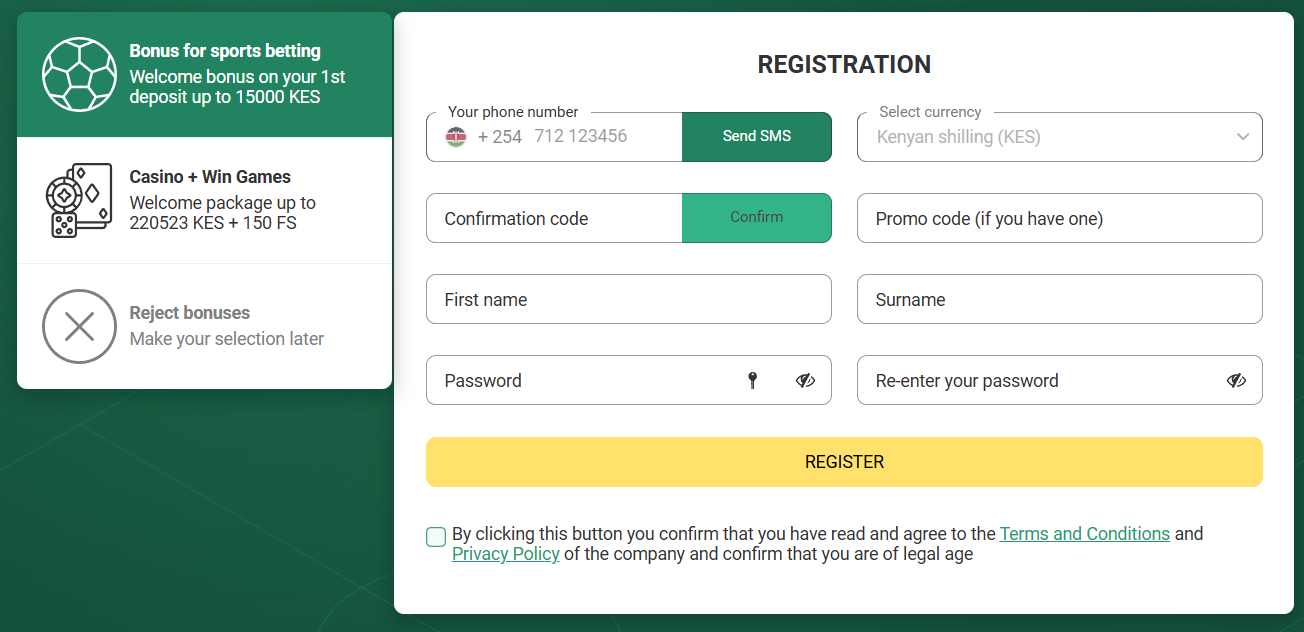This screenshot has width=1304, height=632.
Task: Open the Privacy Policy link
Action: click(x=505, y=554)
